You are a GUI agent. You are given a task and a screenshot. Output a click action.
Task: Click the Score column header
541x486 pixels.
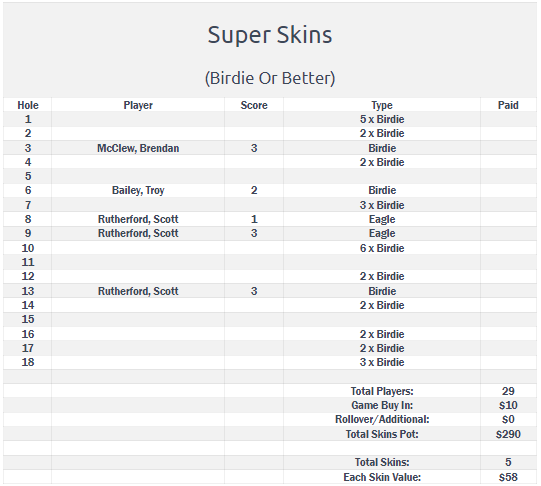(254, 105)
